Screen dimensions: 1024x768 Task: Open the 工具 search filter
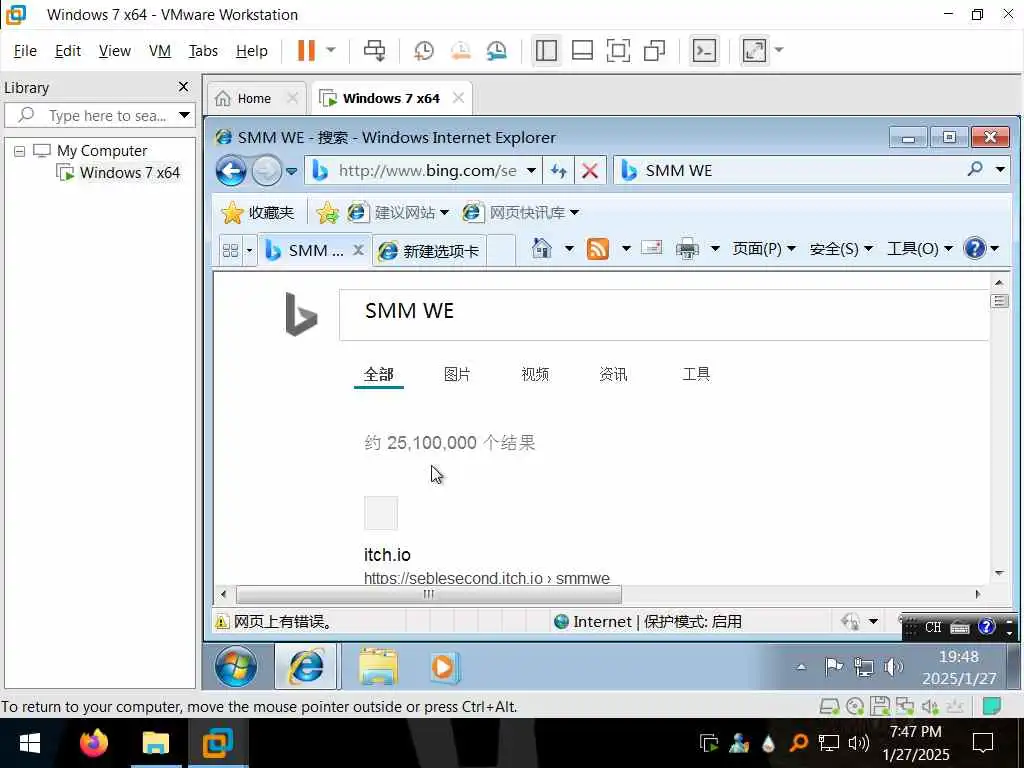696,374
